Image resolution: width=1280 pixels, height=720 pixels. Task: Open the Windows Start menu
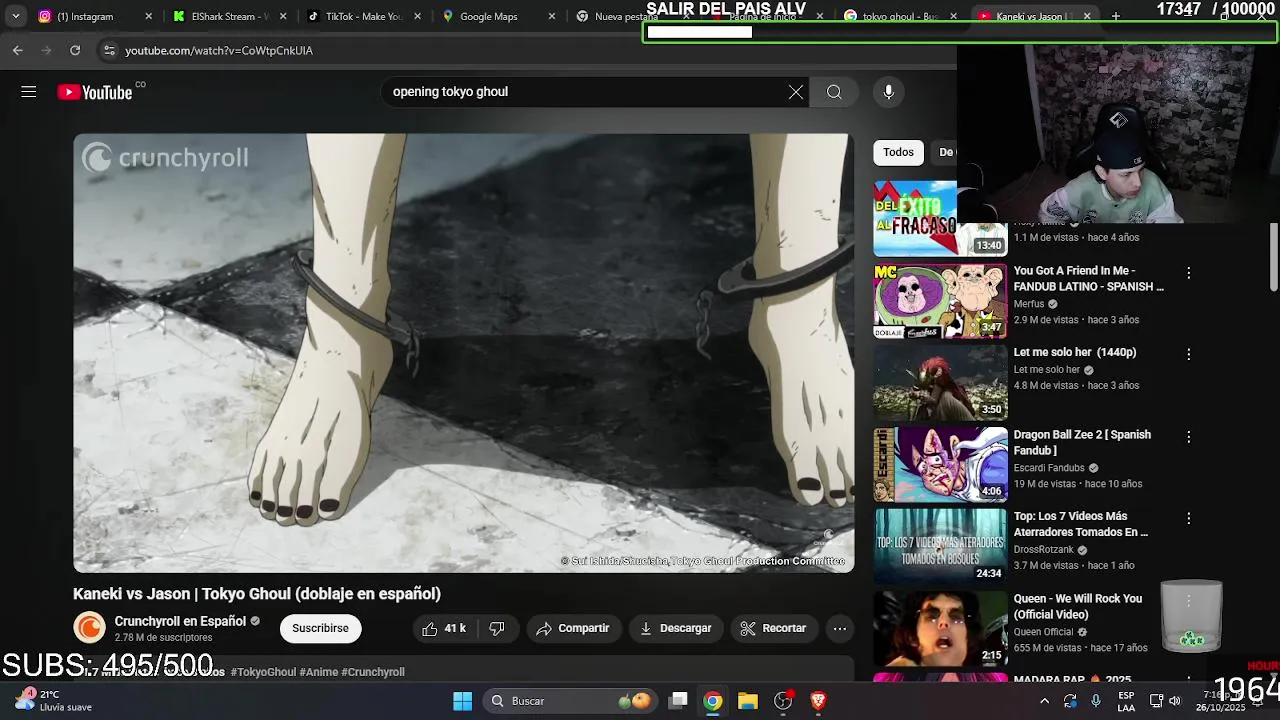462,701
